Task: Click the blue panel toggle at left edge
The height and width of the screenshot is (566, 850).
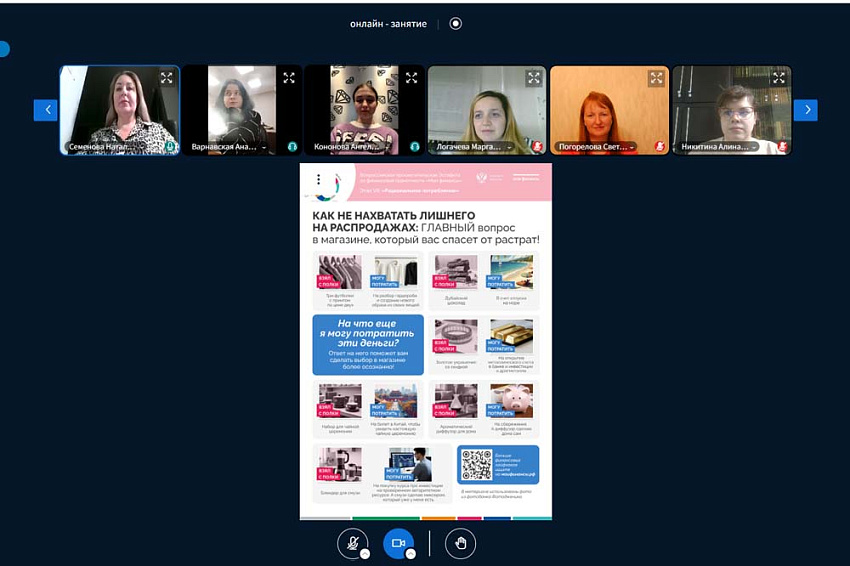Action: (3, 48)
